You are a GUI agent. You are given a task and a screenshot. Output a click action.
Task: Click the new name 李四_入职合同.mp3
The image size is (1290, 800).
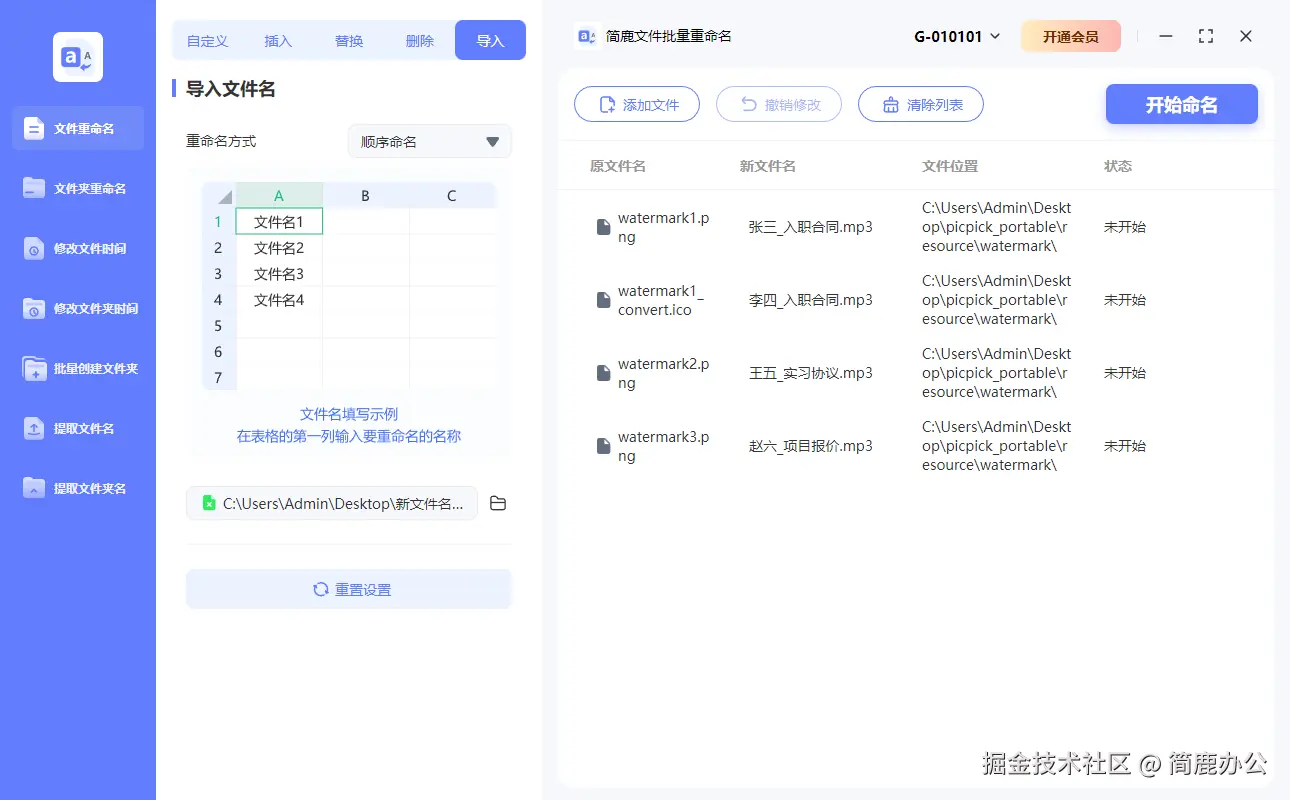pyautogui.click(x=810, y=300)
